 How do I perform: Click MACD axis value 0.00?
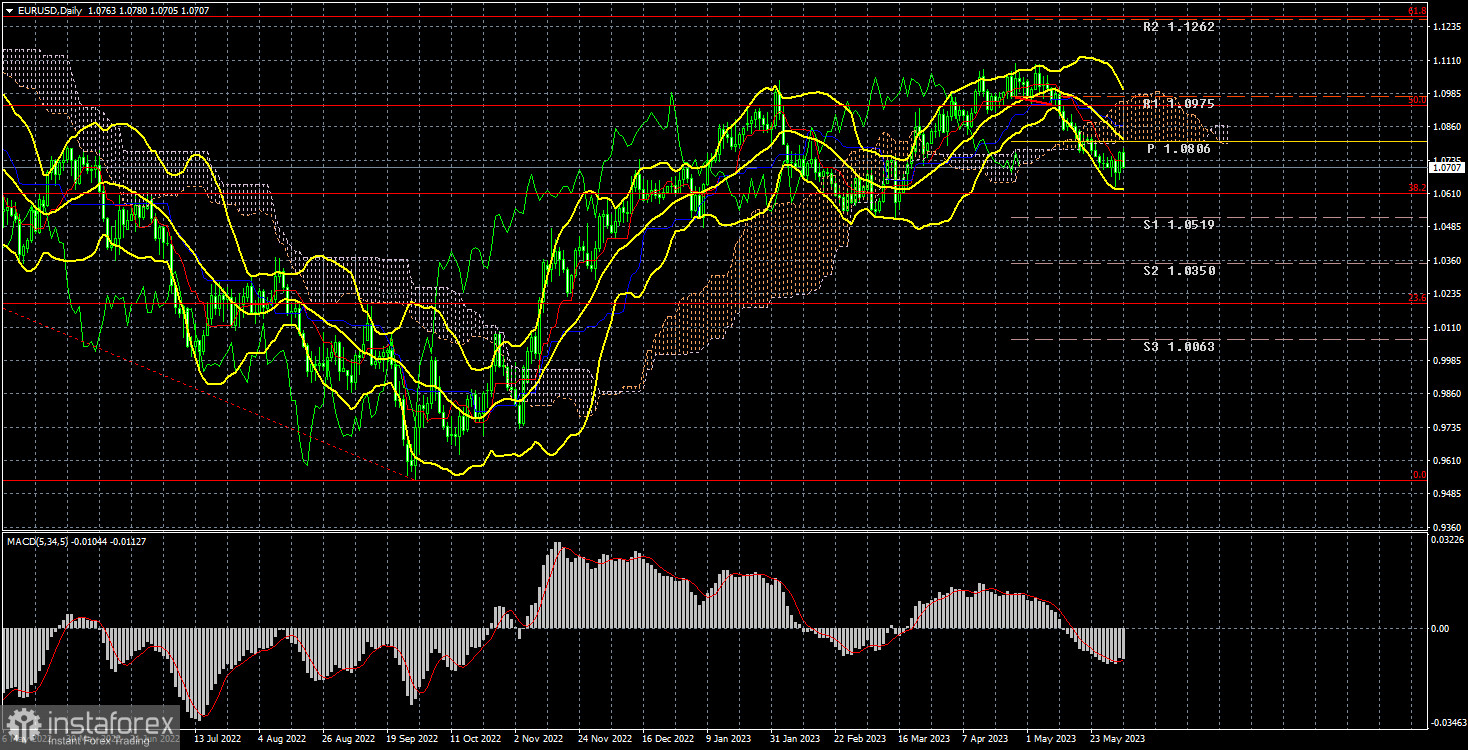[x=1440, y=628]
